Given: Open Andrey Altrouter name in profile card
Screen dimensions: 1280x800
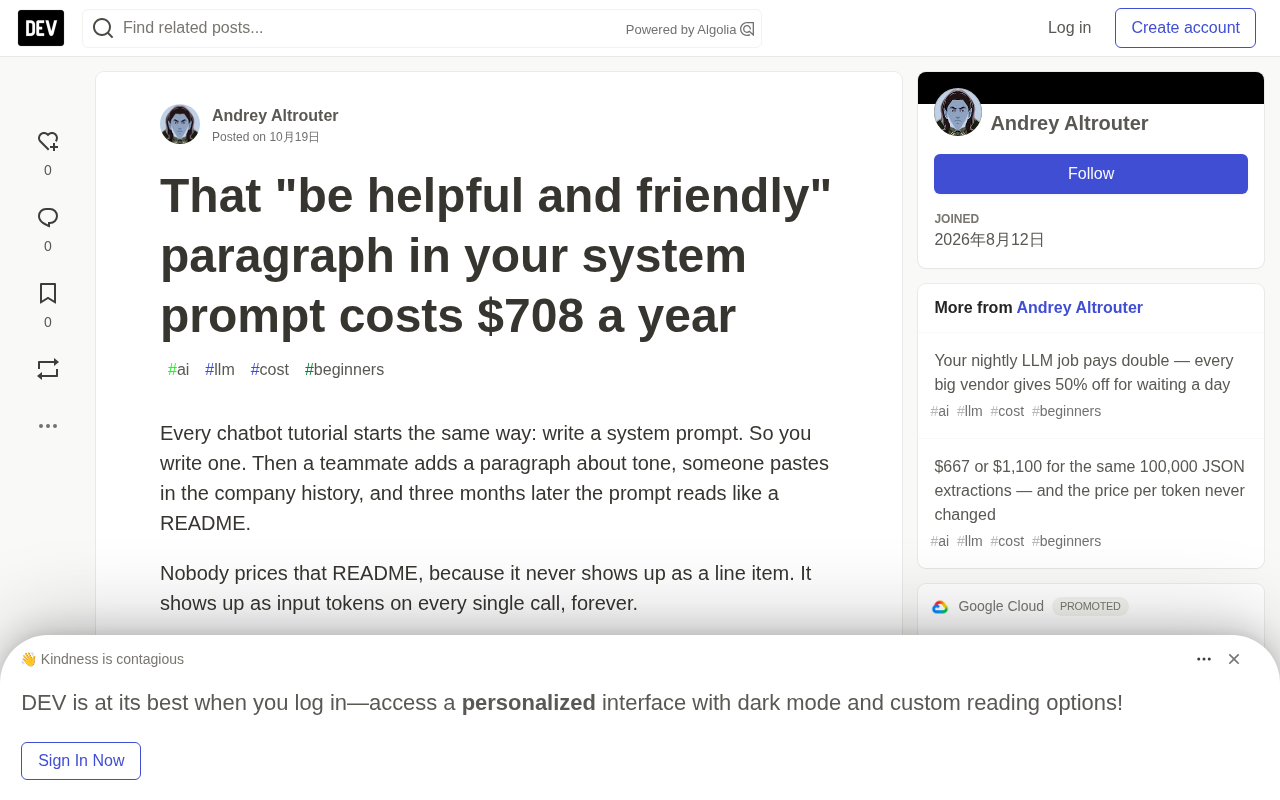Looking at the screenshot, I should coord(1069,123).
